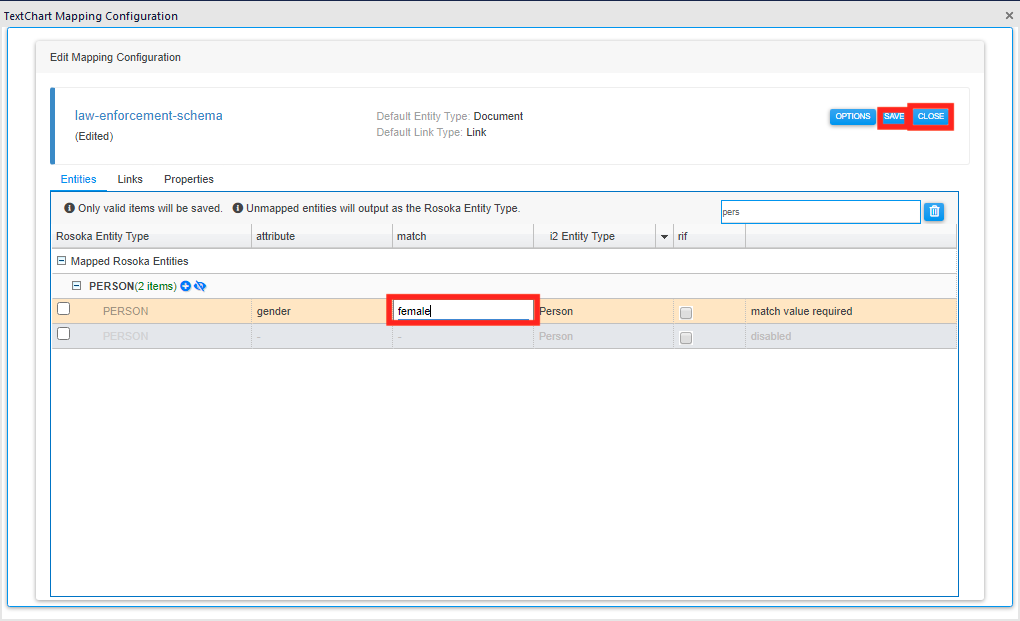The height and width of the screenshot is (621, 1020).
Task: Collapse the PERSON(2 items) group
Action: click(77, 286)
